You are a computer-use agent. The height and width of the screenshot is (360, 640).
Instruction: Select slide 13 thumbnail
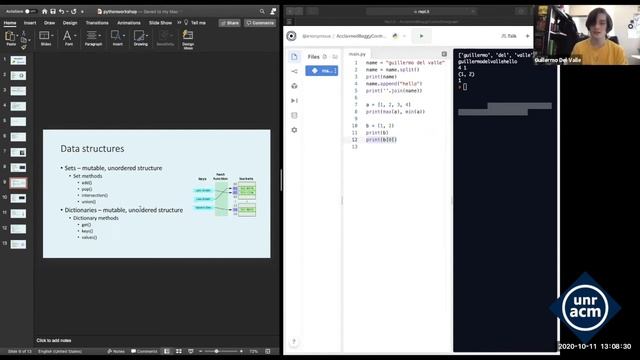tap(18, 244)
